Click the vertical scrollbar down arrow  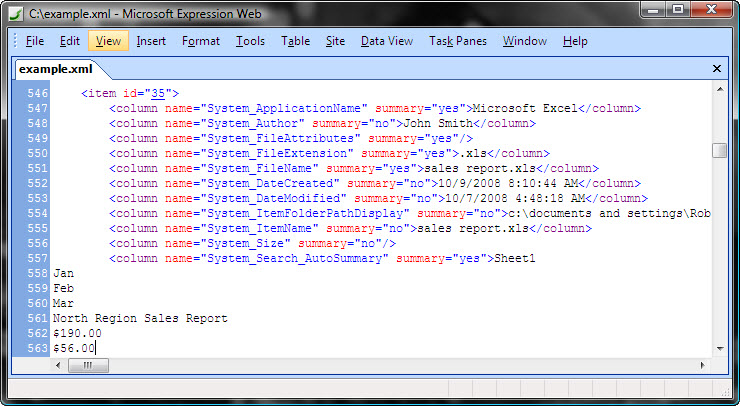coord(720,349)
